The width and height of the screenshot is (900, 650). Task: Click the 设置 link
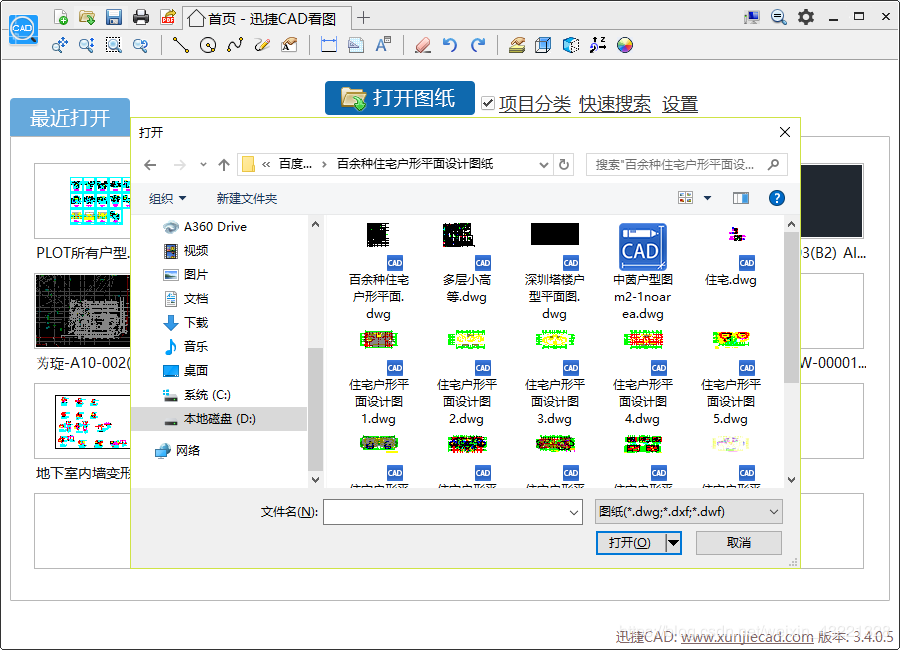[x=680, y=104]
